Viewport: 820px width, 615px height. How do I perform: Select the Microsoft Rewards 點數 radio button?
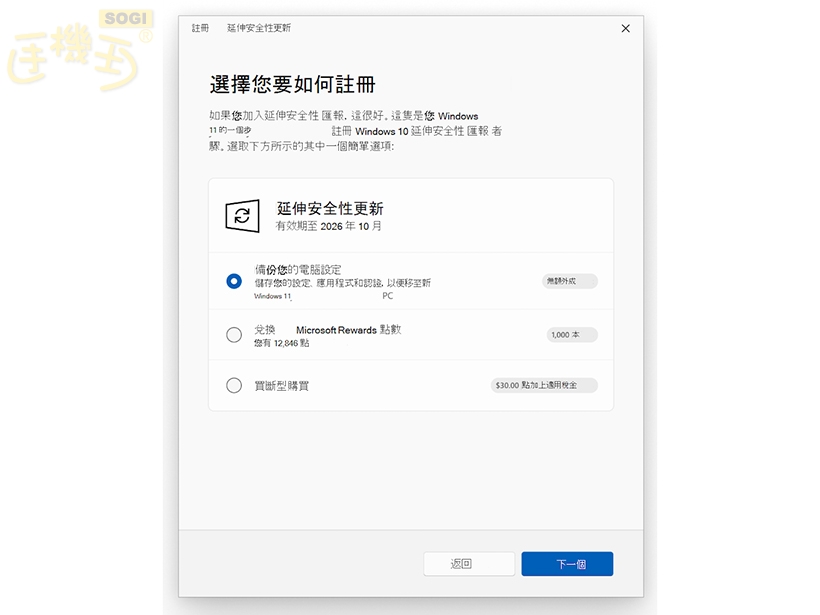pyautogui.click(x=234, y=335)
